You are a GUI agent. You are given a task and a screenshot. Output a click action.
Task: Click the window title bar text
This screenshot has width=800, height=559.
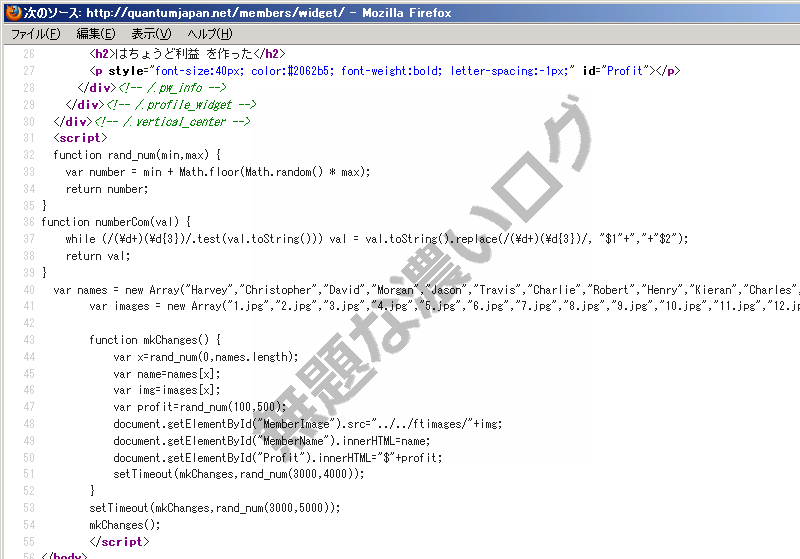tap(237, 13)
